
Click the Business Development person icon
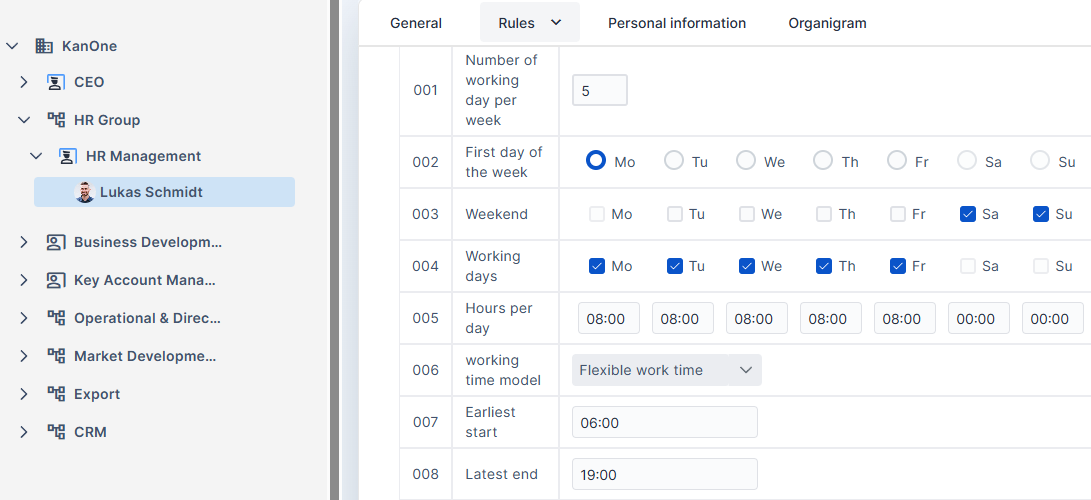click(56, 242)
